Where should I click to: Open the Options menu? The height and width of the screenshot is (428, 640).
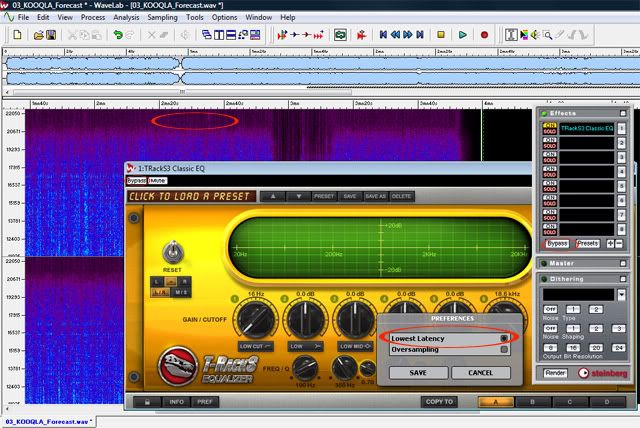(224, 17)
